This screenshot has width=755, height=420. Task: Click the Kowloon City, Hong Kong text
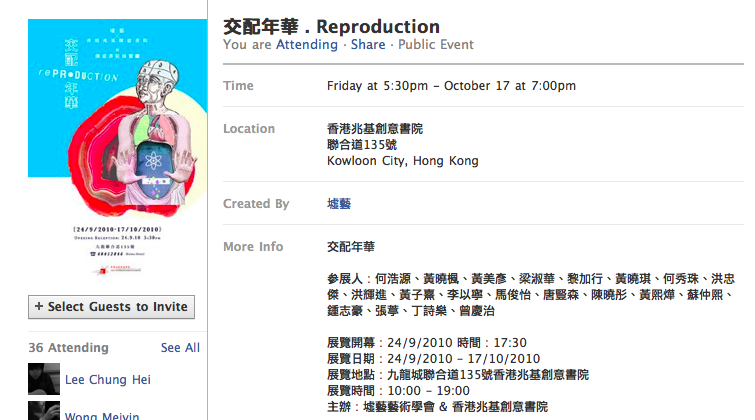tap(402, 161)
